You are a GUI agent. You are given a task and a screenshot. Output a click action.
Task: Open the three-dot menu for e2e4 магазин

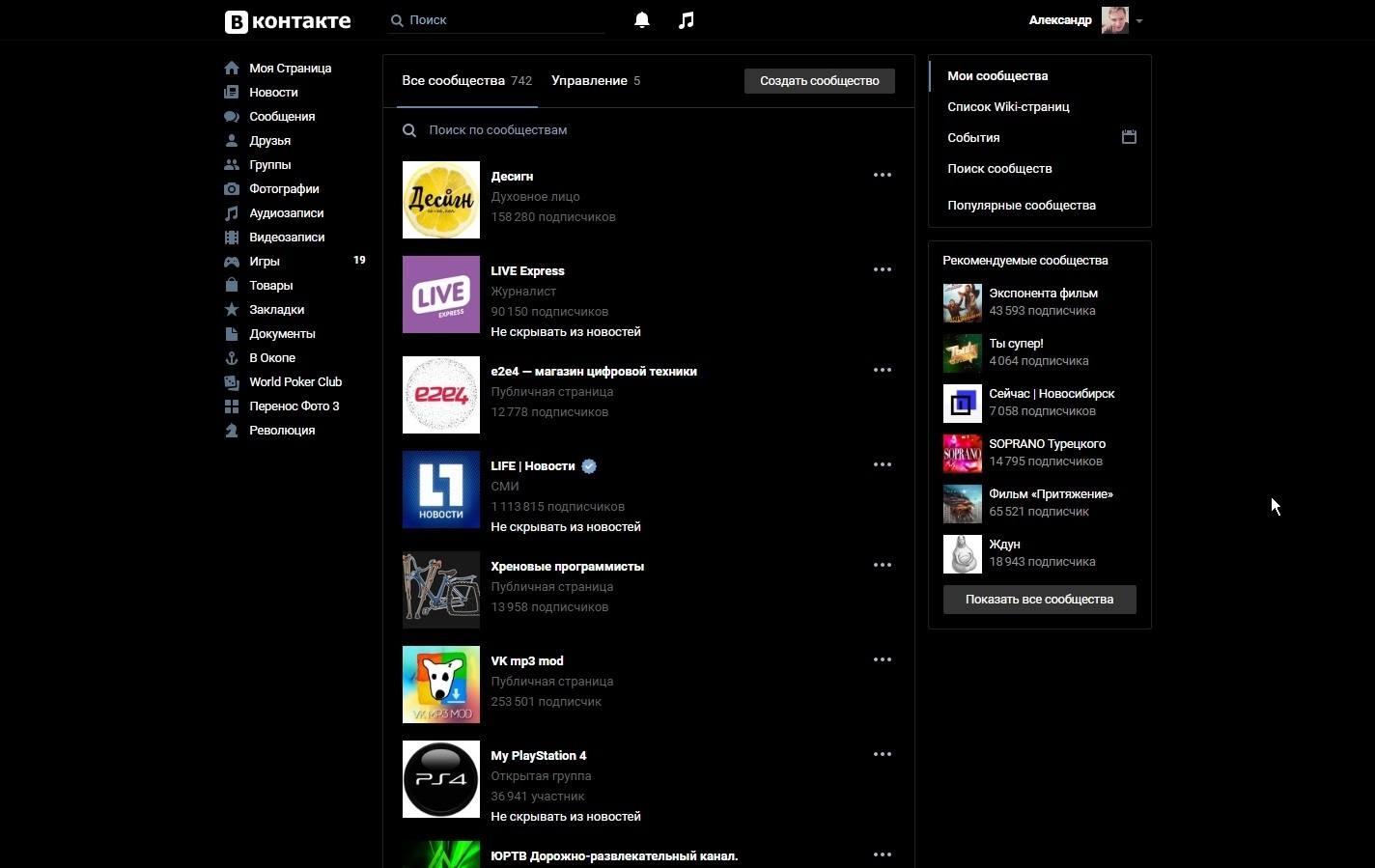883,370
